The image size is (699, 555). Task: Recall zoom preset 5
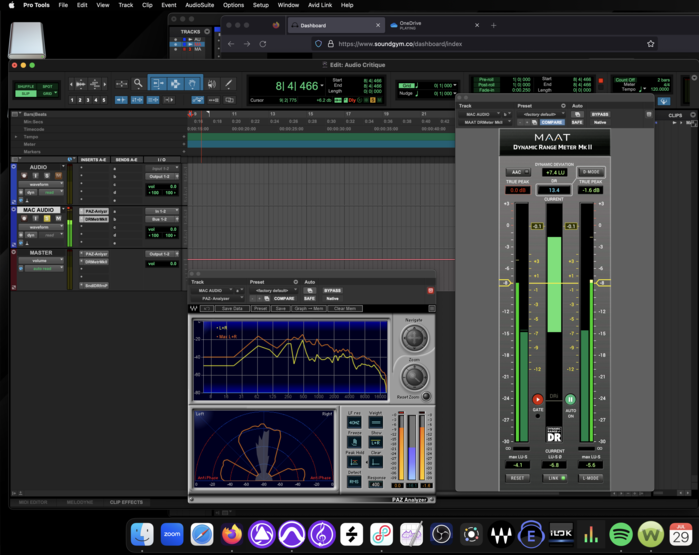point(104,100)
